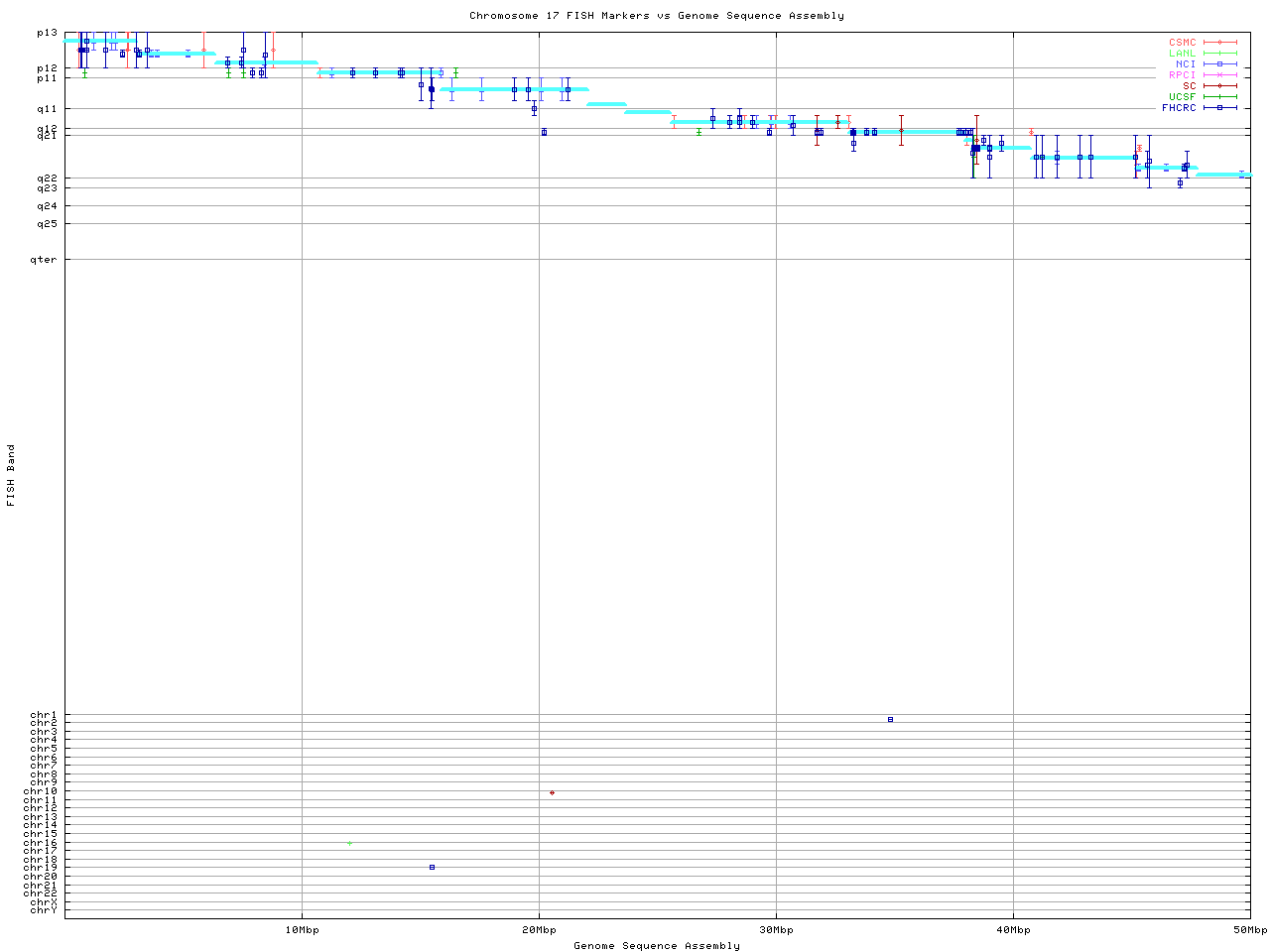
Task: Click the q25 y-axis band label
Action: pyautogui.click(x=47, y=224)
